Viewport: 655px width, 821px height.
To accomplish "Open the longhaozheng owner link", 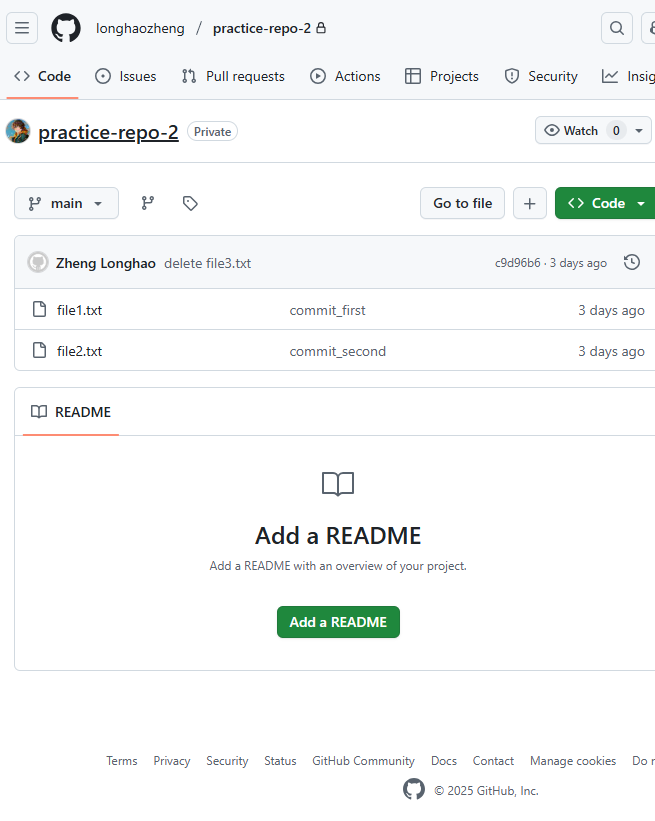I will click(140, 28).
